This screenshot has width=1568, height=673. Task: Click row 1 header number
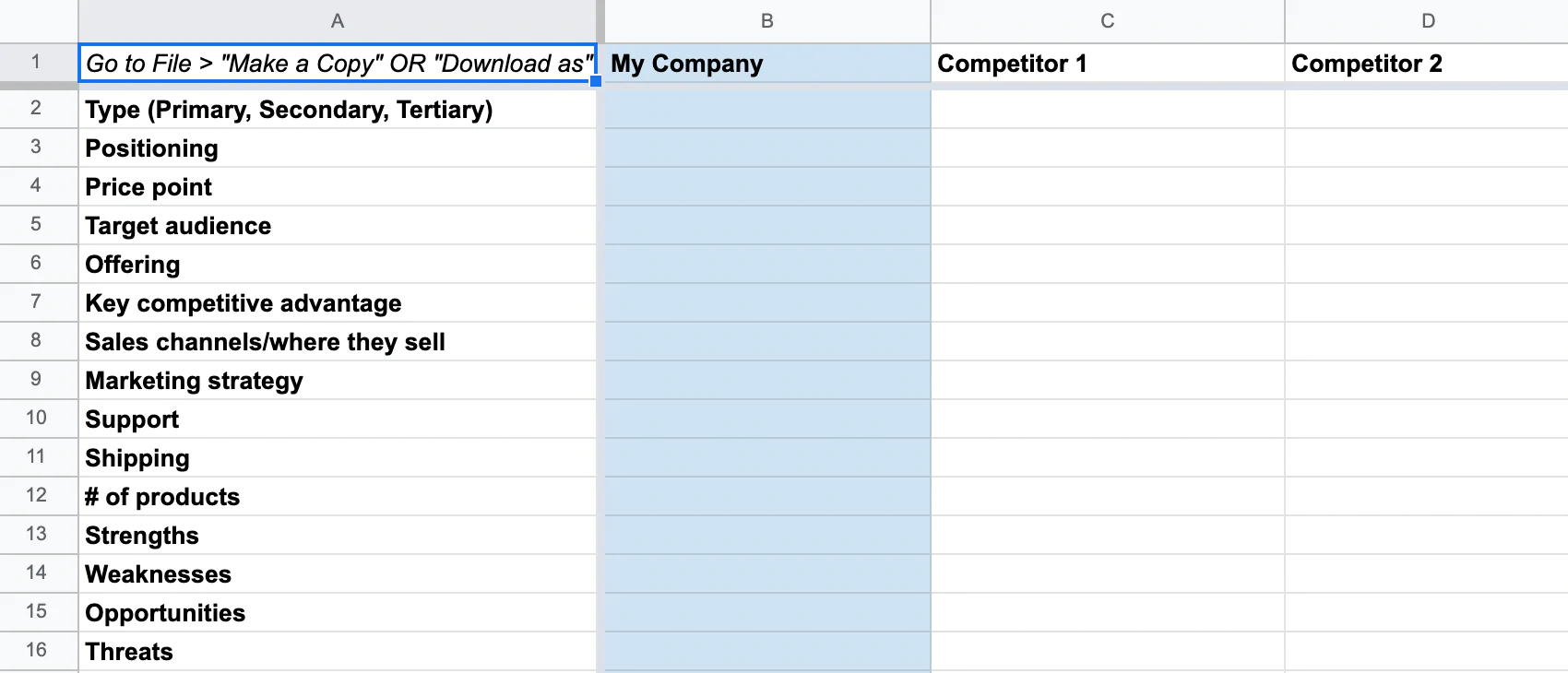point(39,63)
